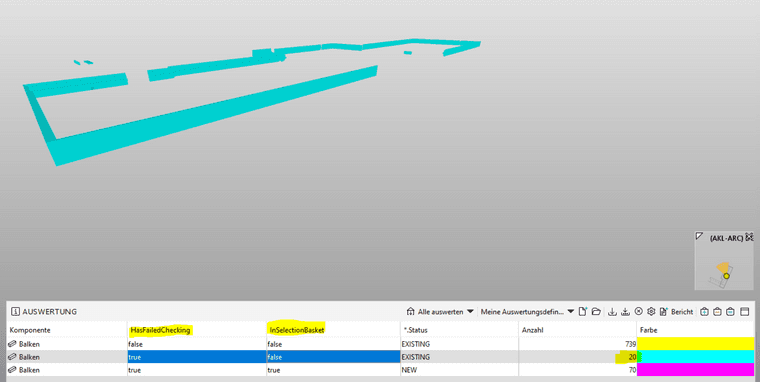
Task: Open the Alle auswerten dropdown arrow
Action: tap(470, 312)
